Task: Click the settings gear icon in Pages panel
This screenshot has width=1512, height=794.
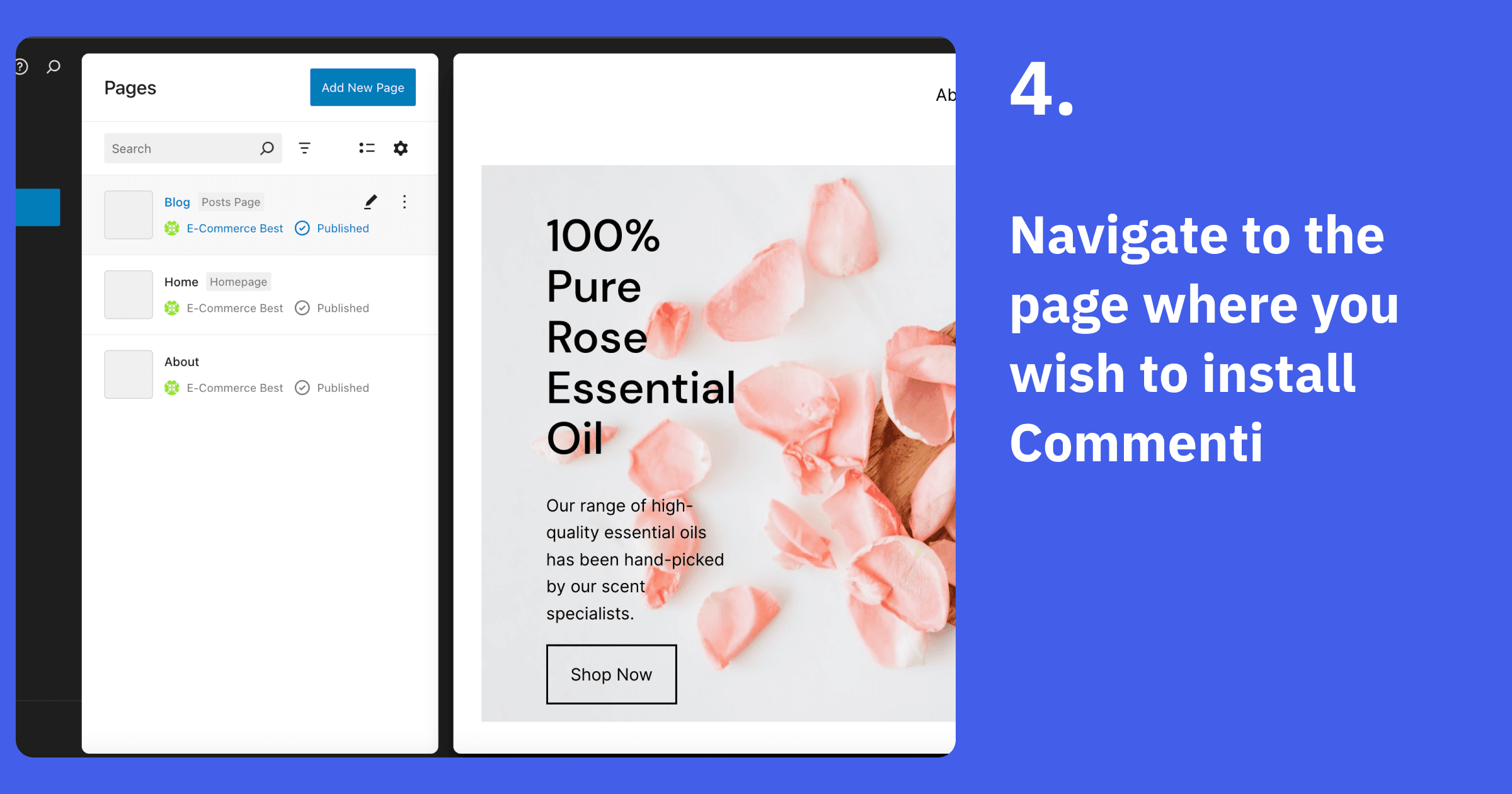Action: click(x=401, y=149)
